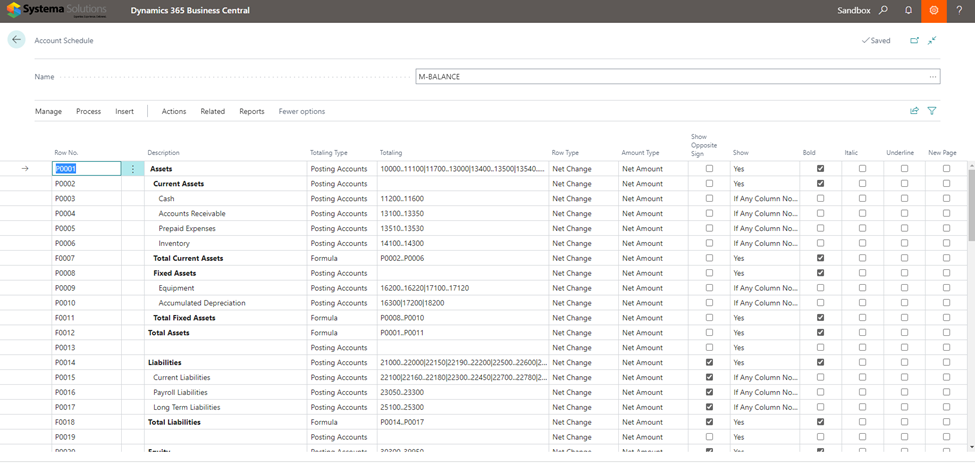975x463 pixels.
Task: Click the collapse page arrows icon
Action: point(932,41)
